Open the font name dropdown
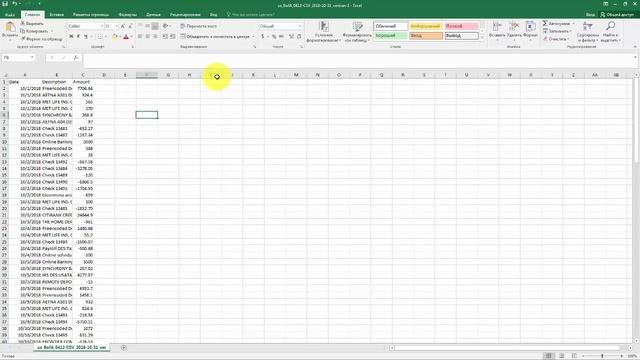640x360 pixels. tap(102, 26)
